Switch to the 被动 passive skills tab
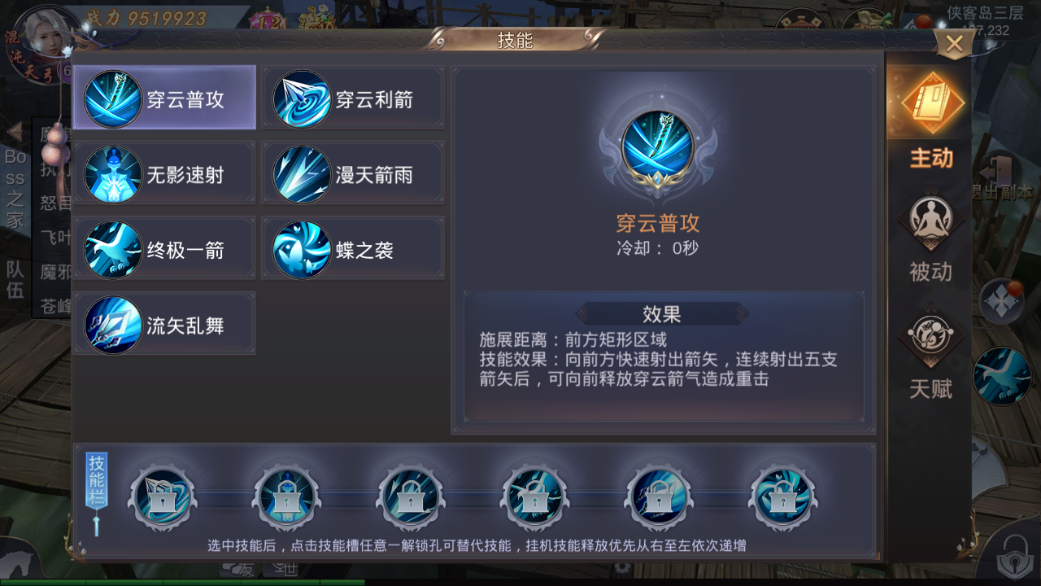This screenshot has height=586, width=1041. click(931, 239)
